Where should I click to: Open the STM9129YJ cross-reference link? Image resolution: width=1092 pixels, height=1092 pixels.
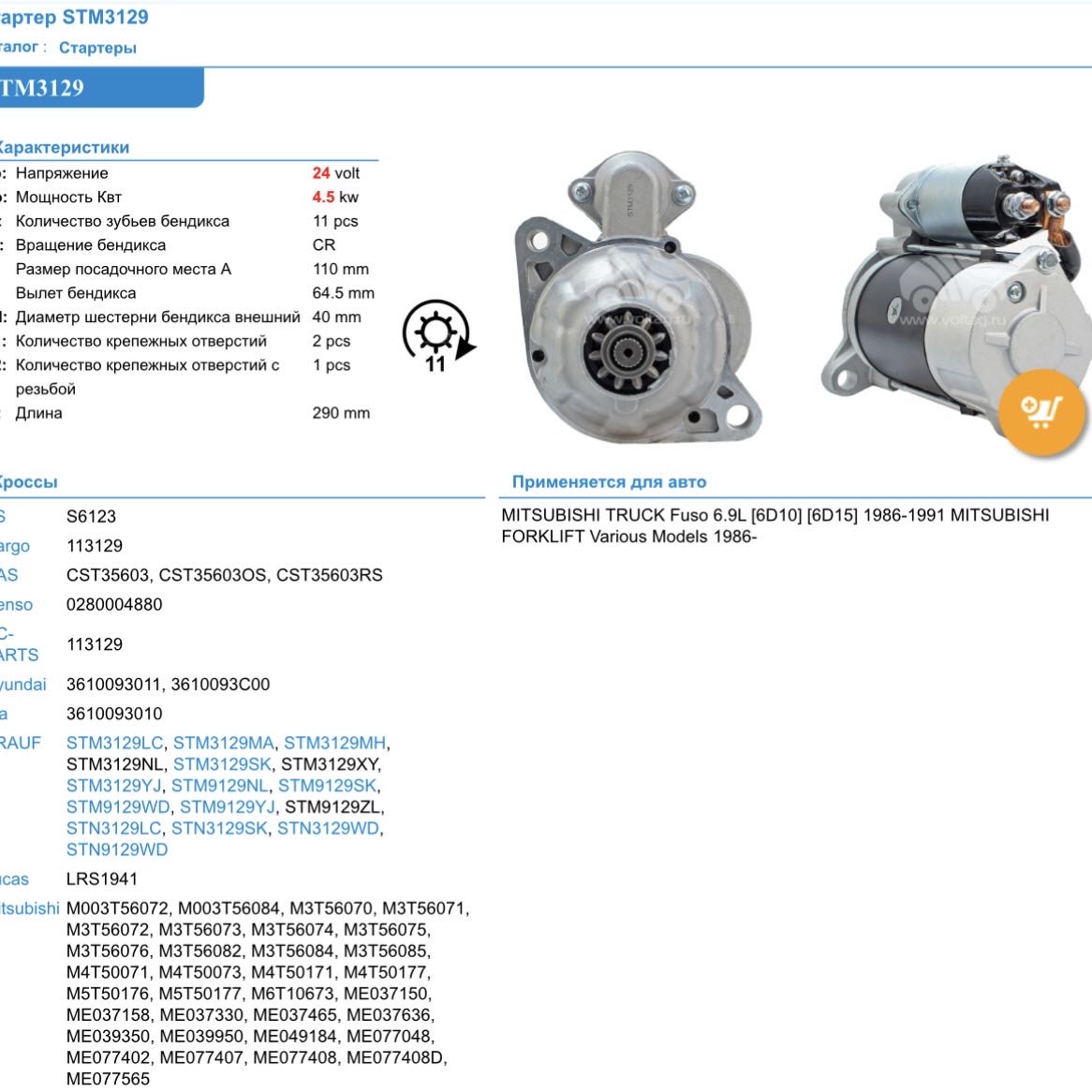[x=227, y=806]
